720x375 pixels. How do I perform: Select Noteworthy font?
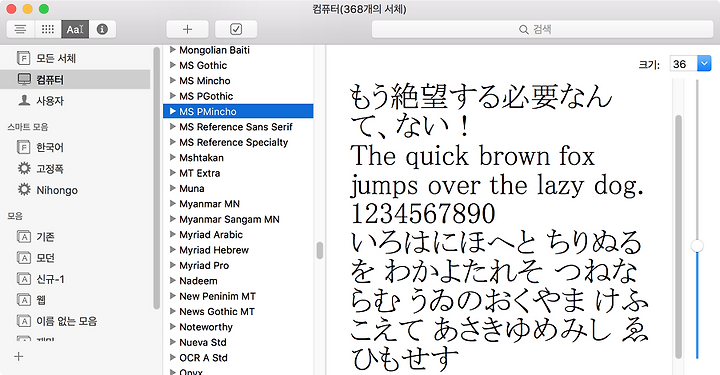coord(238,326)
